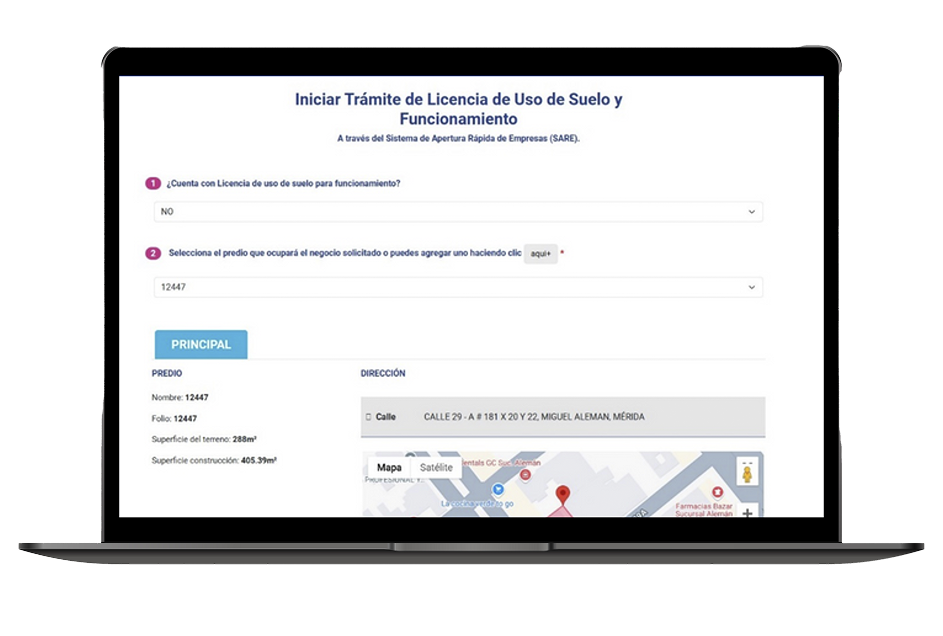Click the step 2 number badge
The width and height of the screenshot is (943, 636).
pyautogui.click(x=153, y=254)
